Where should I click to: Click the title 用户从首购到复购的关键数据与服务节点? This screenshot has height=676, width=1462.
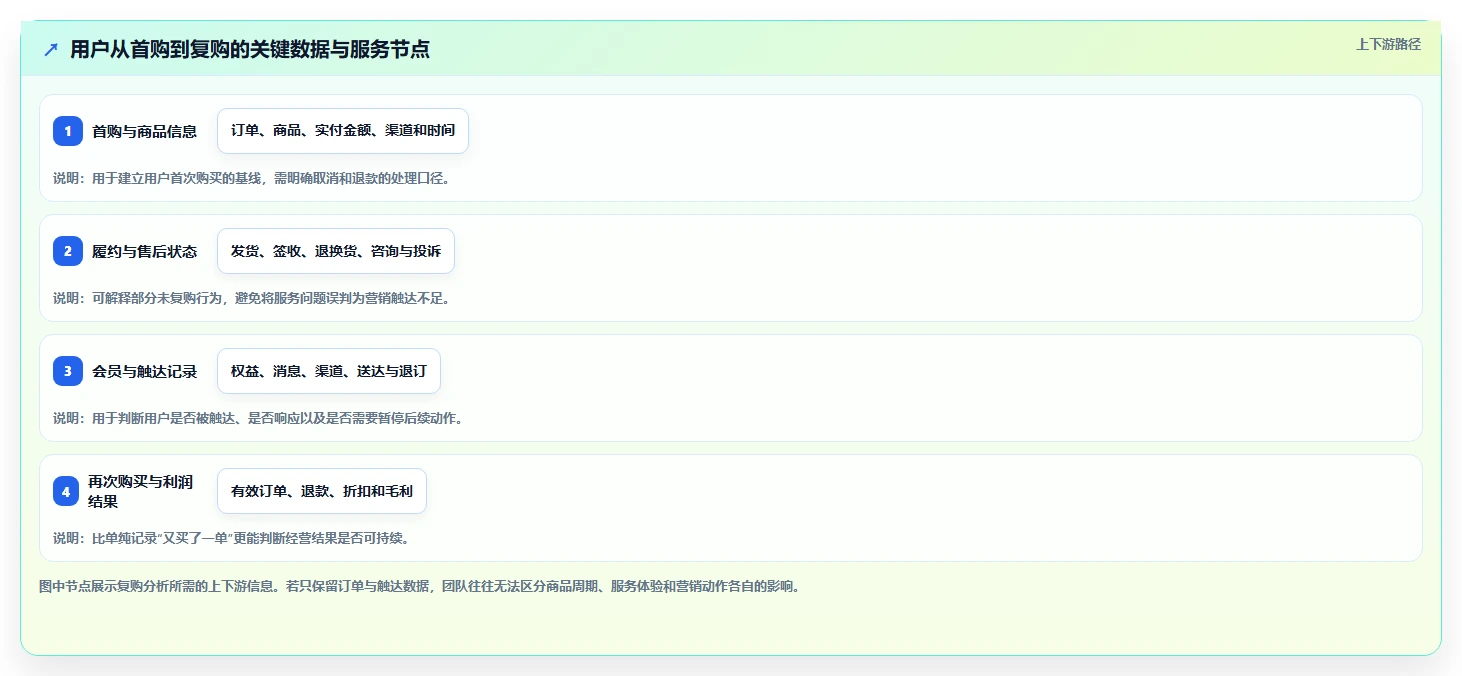point(250,49)
